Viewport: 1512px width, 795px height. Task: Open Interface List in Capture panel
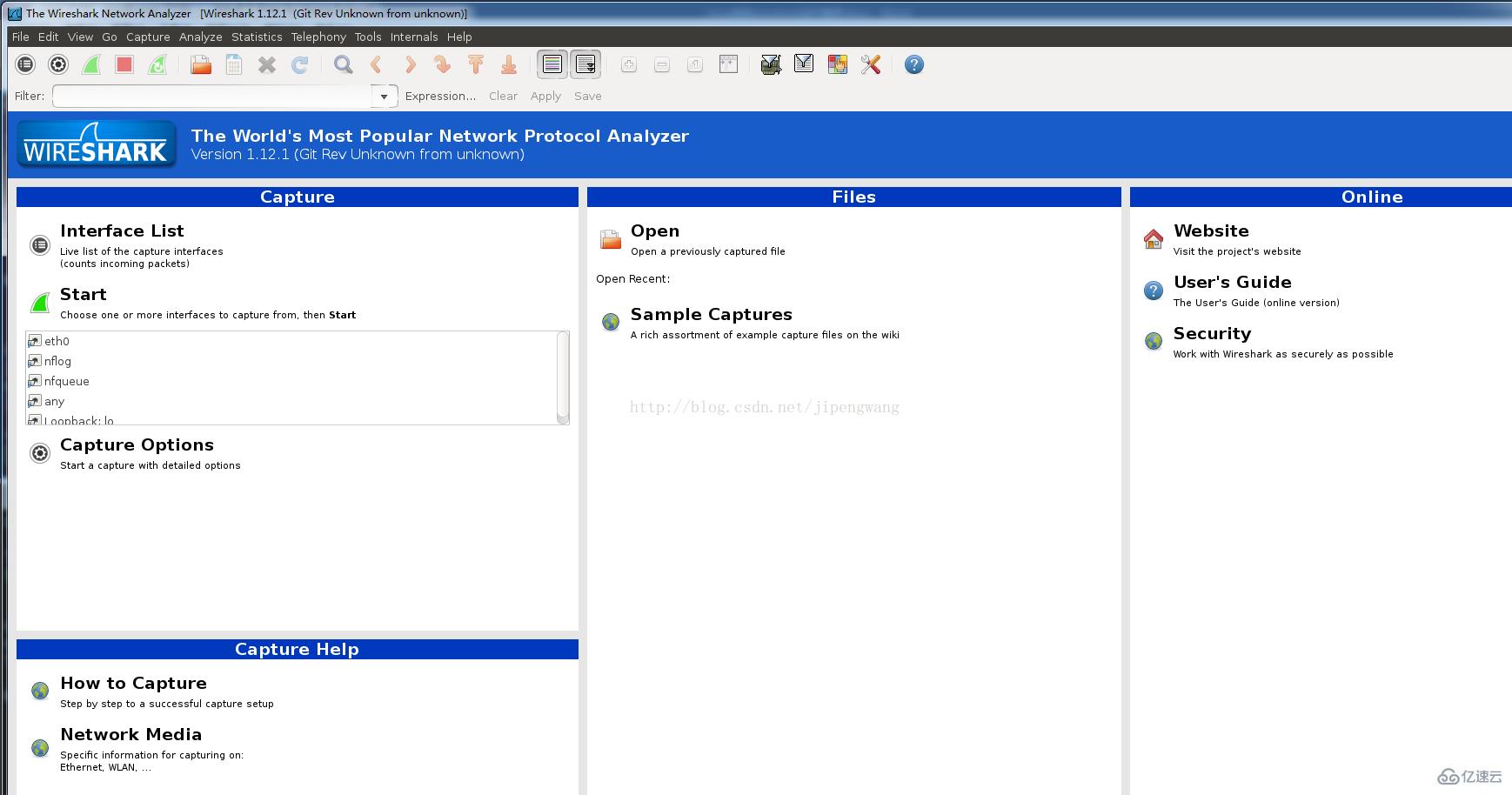[x=122, y=231]
